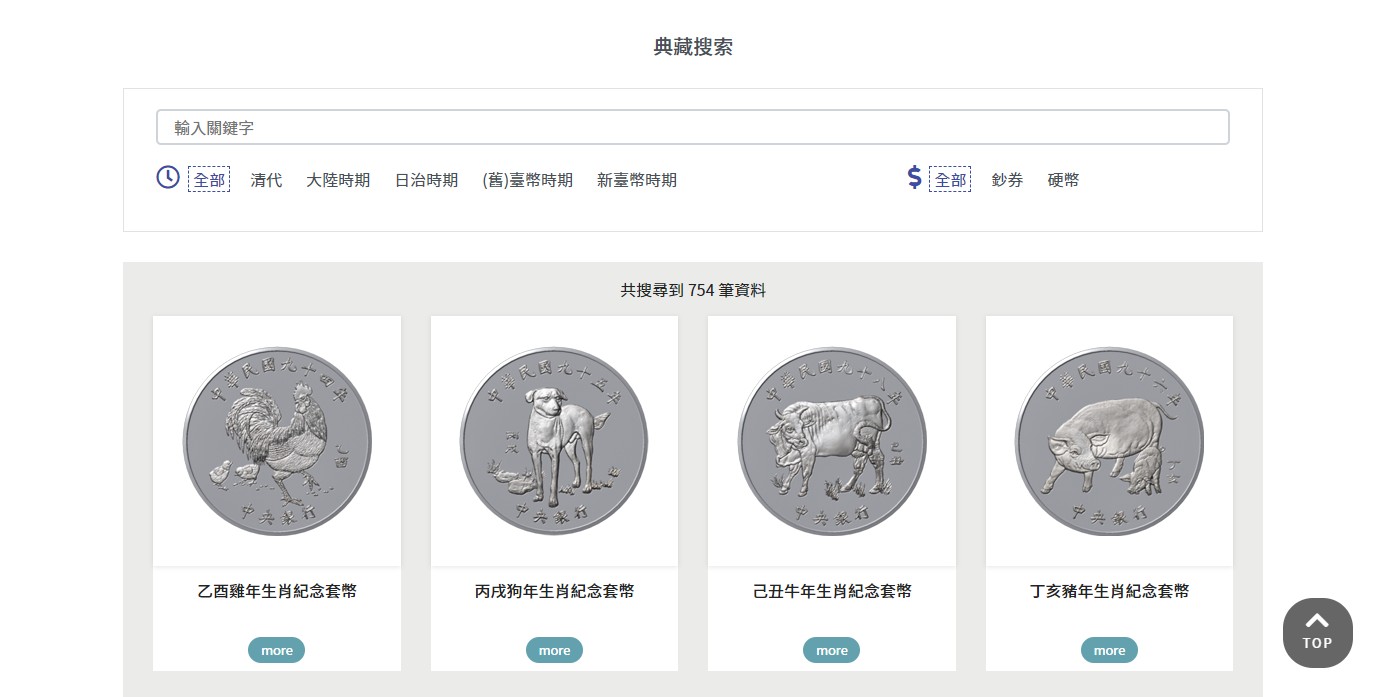Select 全部 in the currency type filter

pos(950,180)
